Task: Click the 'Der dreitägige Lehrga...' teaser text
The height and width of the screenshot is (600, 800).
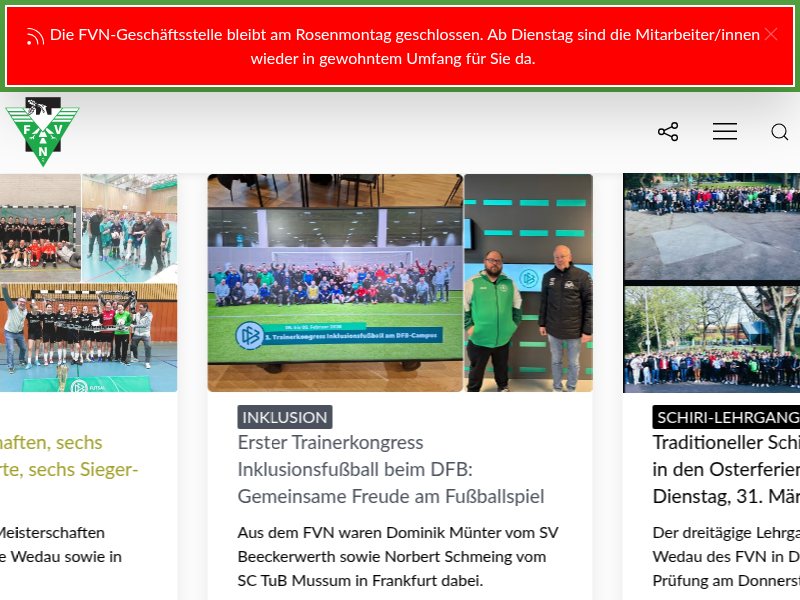Action: coord(727,557)
